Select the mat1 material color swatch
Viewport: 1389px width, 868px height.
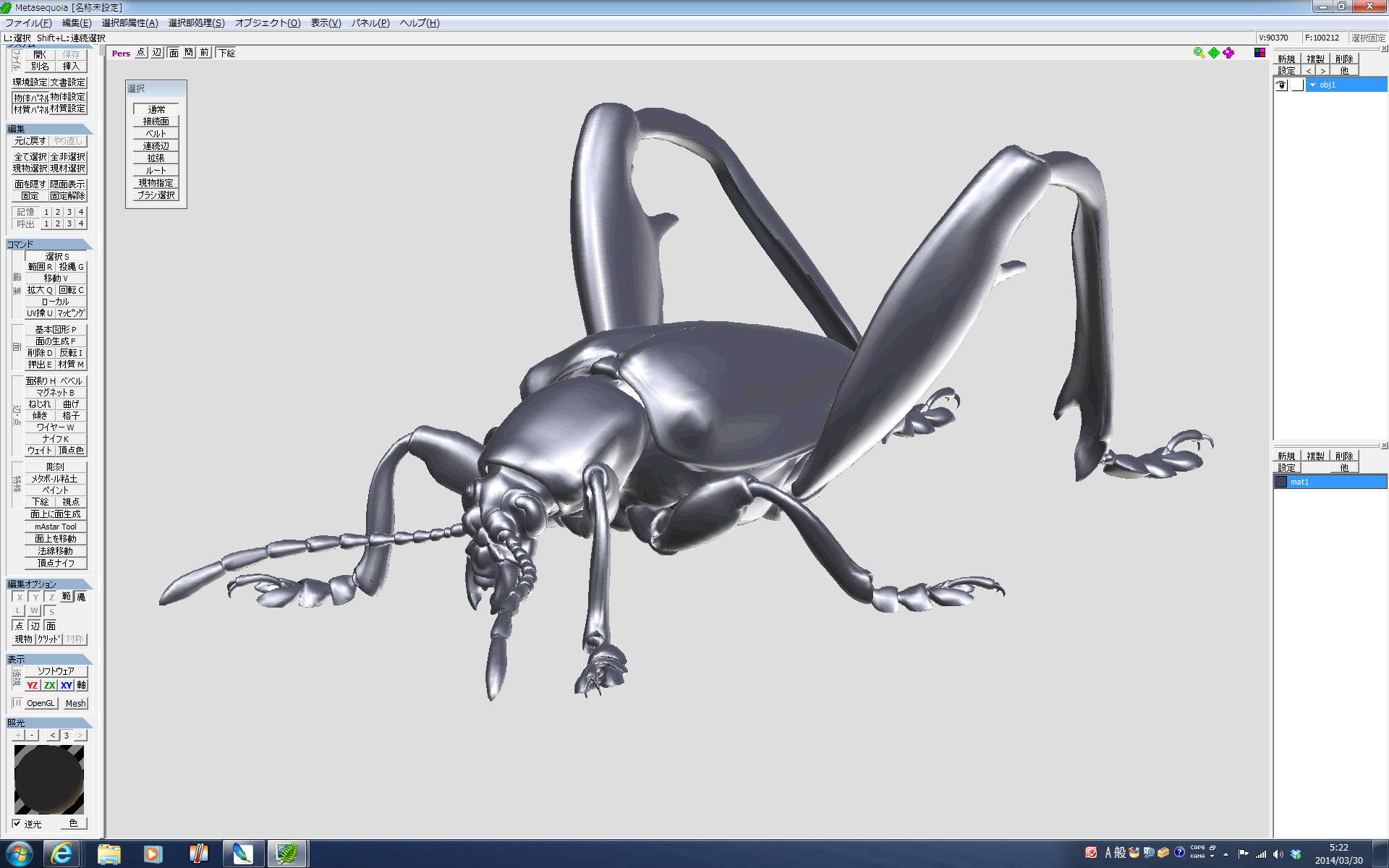tap(1281, 482)
